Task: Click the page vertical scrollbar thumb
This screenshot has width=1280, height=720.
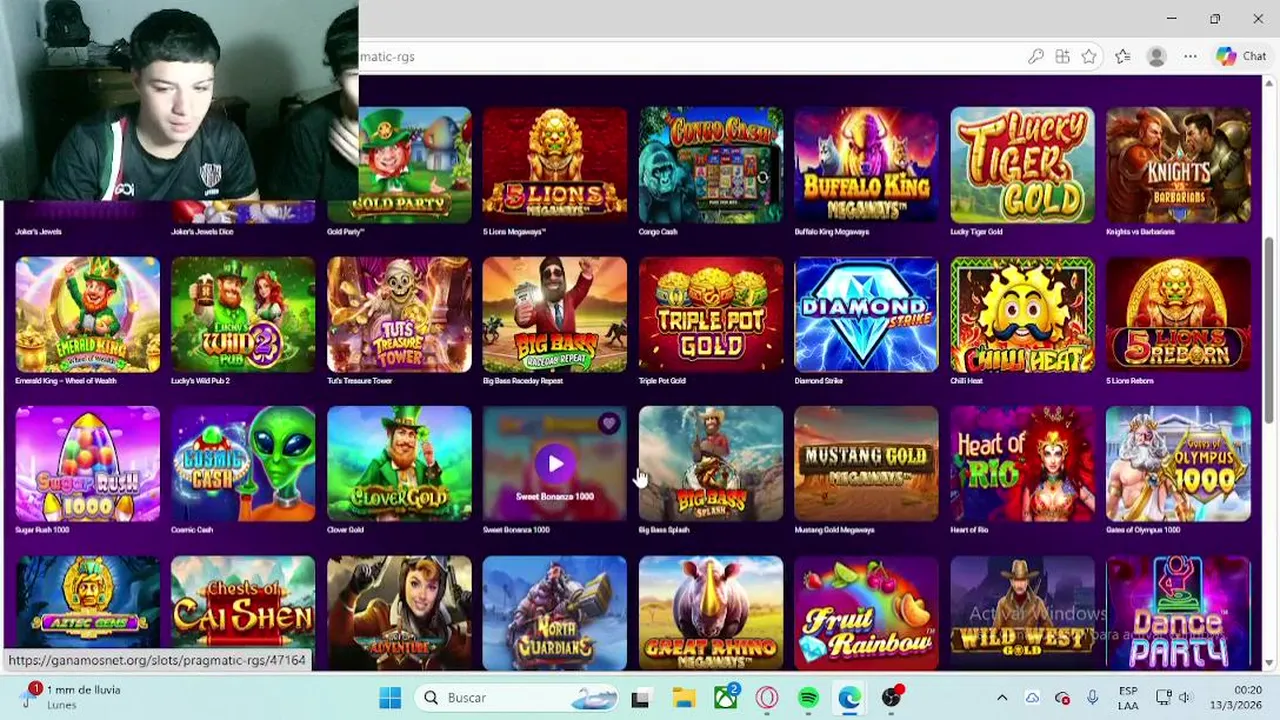Action: coord(1270,330)
